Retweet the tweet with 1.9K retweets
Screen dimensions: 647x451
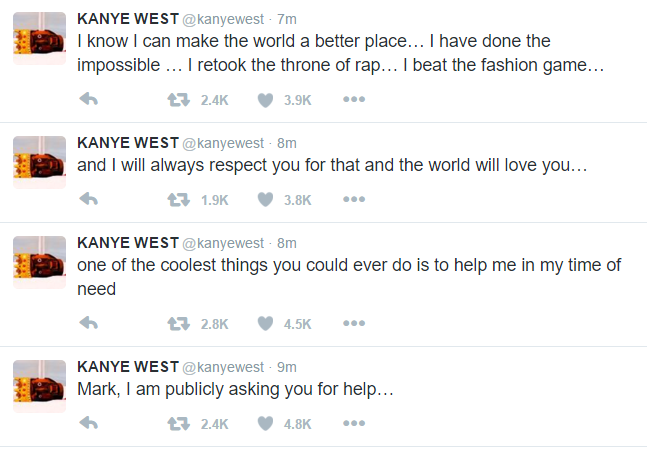[x=179, y=199]
